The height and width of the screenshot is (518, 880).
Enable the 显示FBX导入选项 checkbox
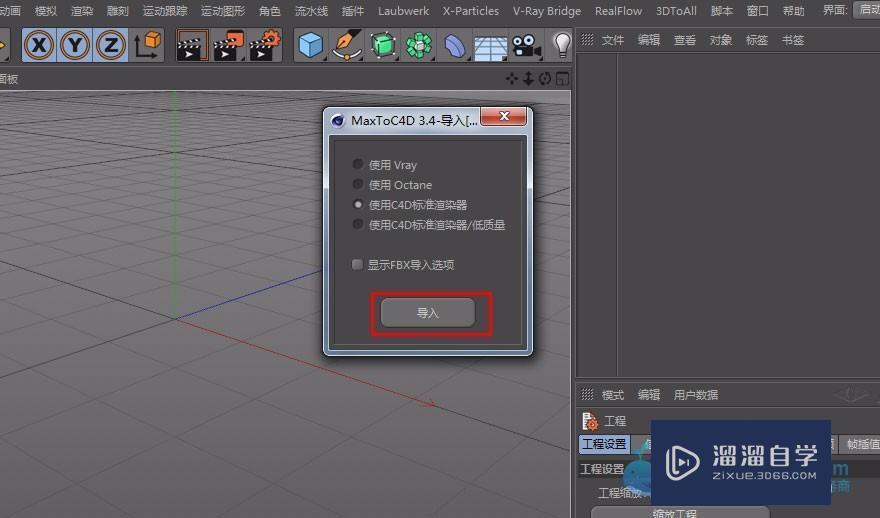coord(357,264)
